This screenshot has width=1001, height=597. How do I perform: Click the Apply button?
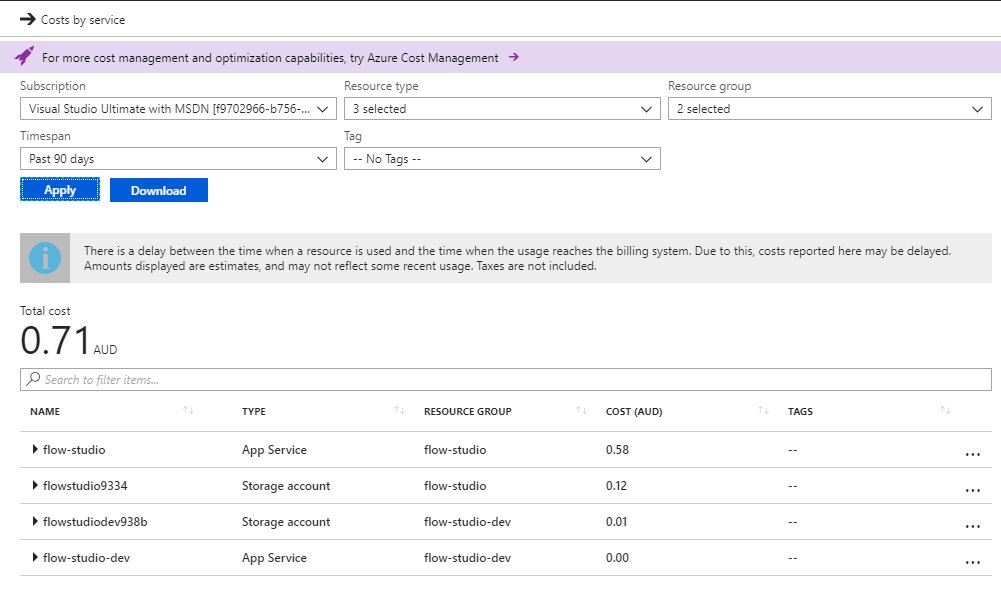[x=60, y=190]
